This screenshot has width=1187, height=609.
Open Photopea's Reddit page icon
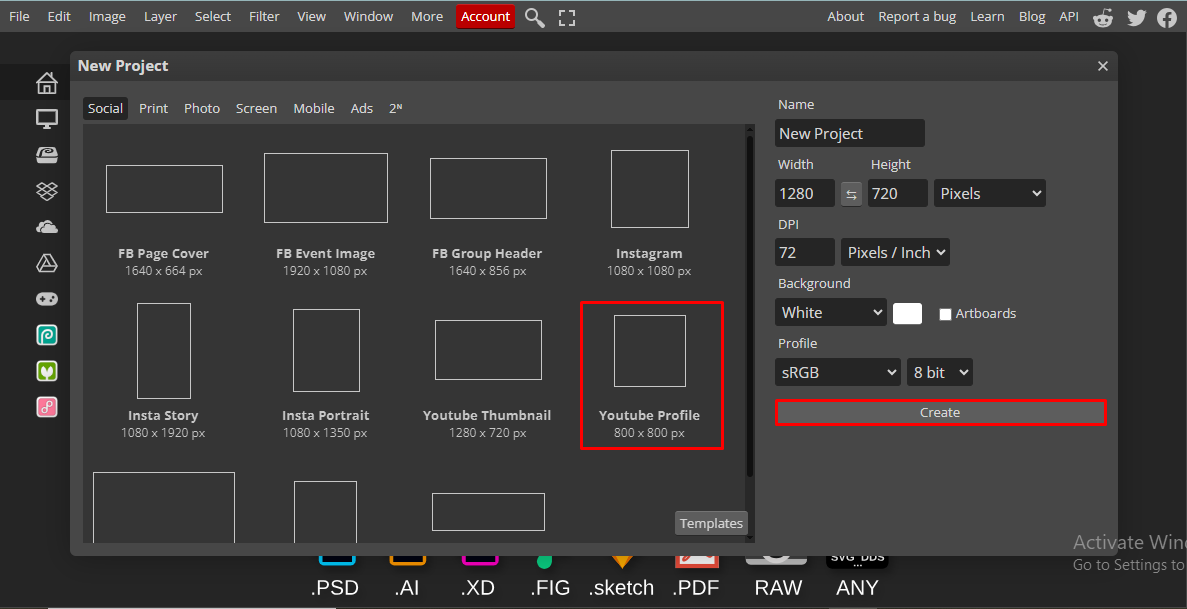point(1103,17)
